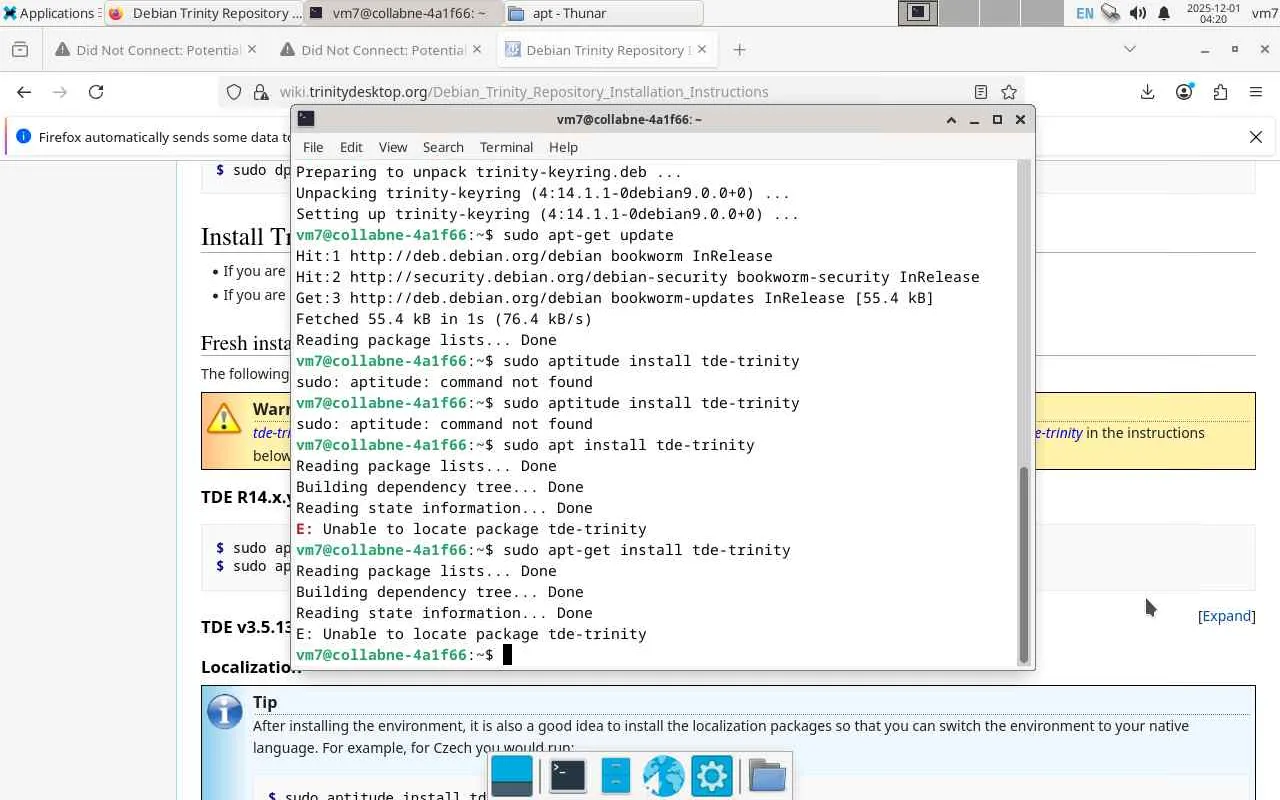Open a new tab with the plus button

click(739, 50)
